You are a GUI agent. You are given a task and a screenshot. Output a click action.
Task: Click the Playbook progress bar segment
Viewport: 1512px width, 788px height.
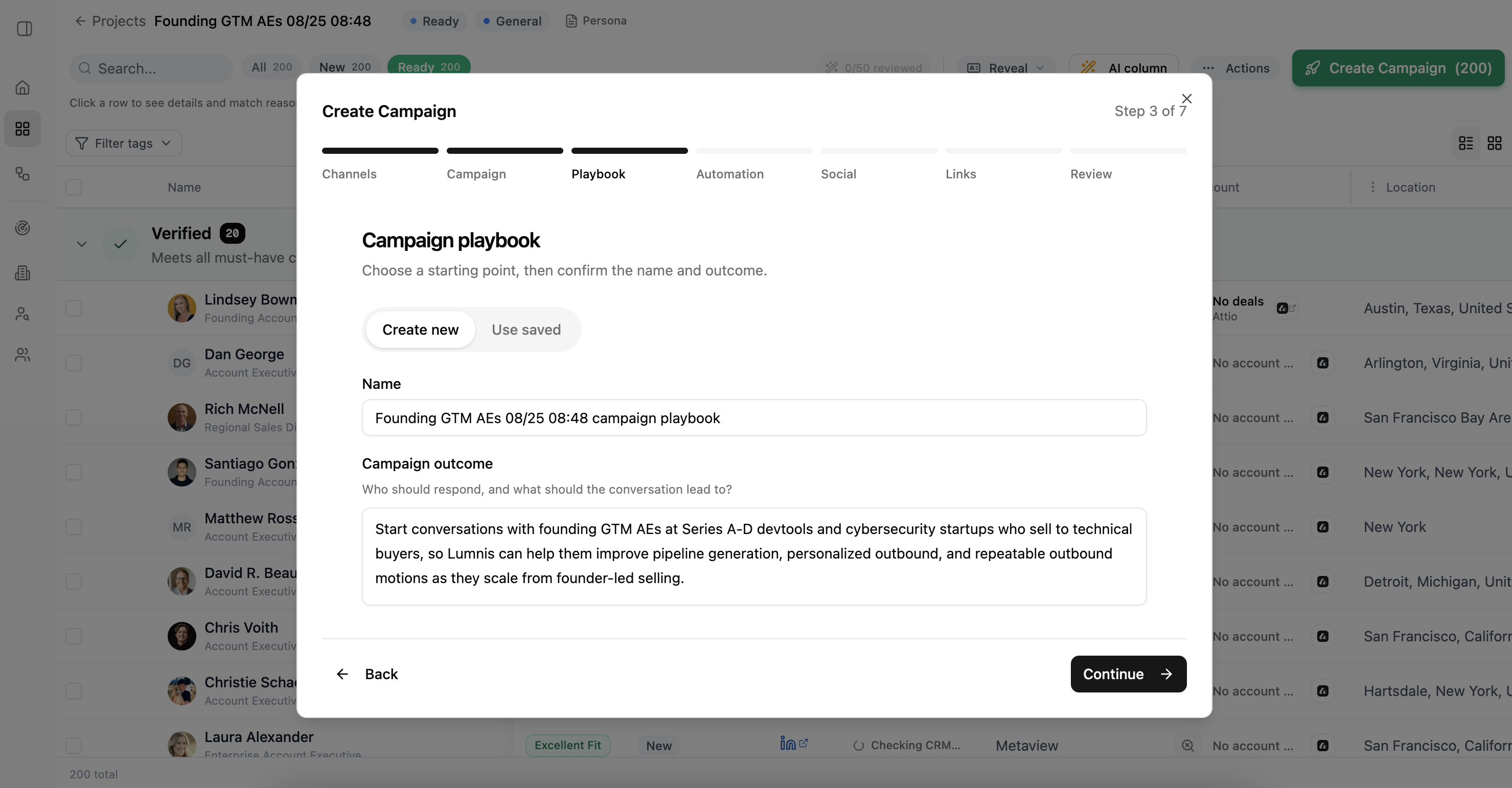(629, 151)
